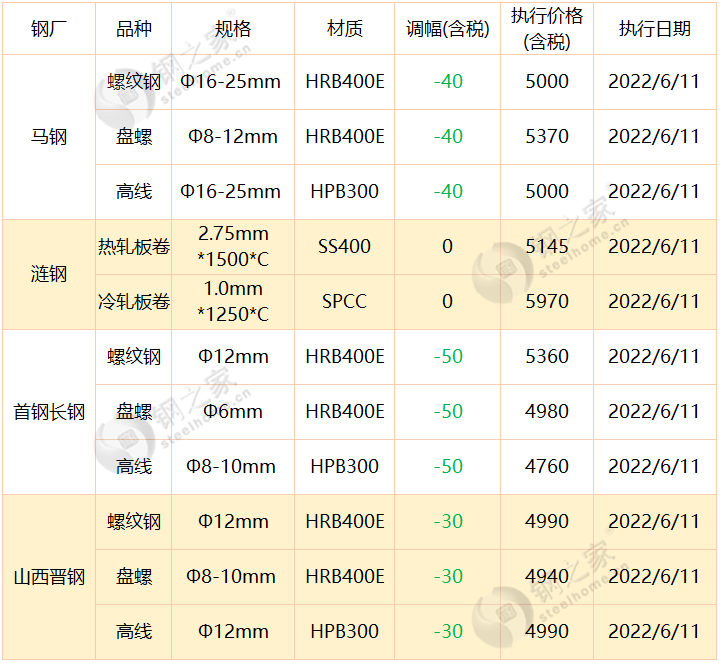
Task: Click 螺纹钢 in the 马钢 group
Action: coord(133,82)
